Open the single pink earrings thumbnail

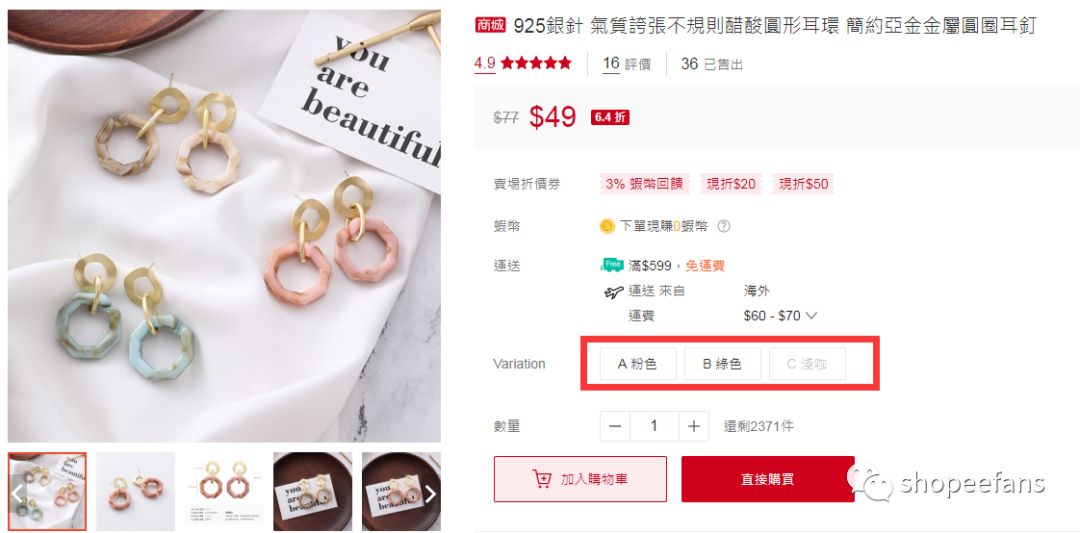point(135,491)
